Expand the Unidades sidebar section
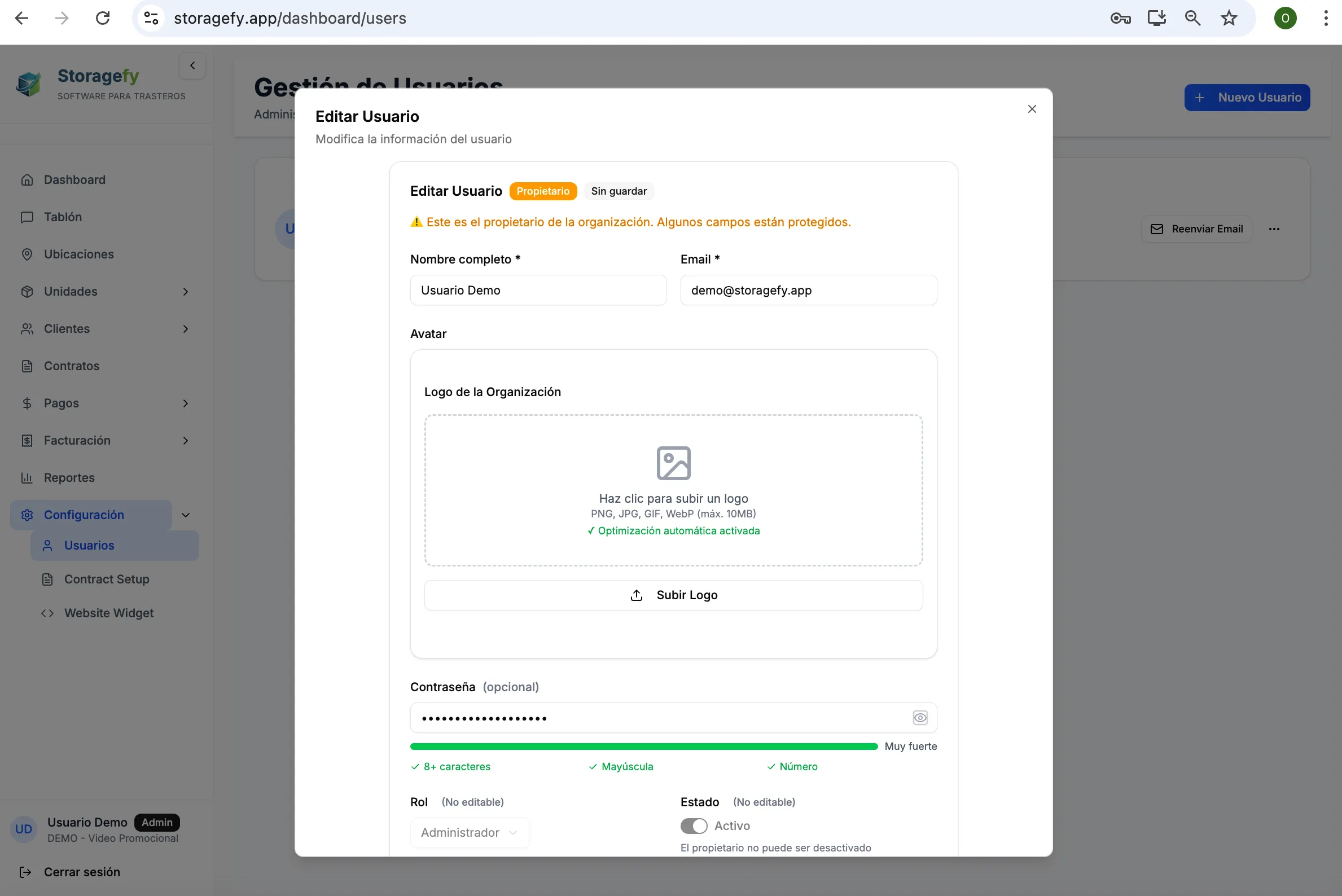The height and width of the screenshot is (896, 1342). pyautogui.click(x=185, y=292)
